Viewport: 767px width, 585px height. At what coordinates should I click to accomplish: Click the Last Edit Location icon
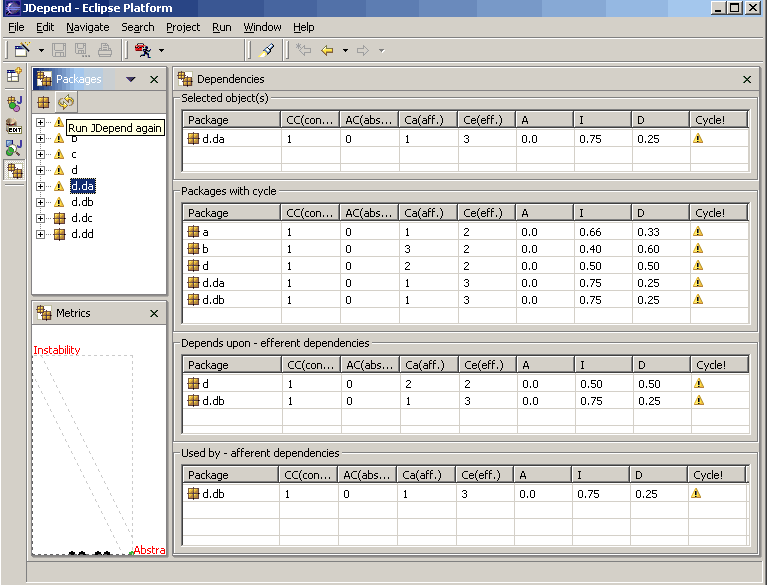pyautogui.click(x=303, y=50)
